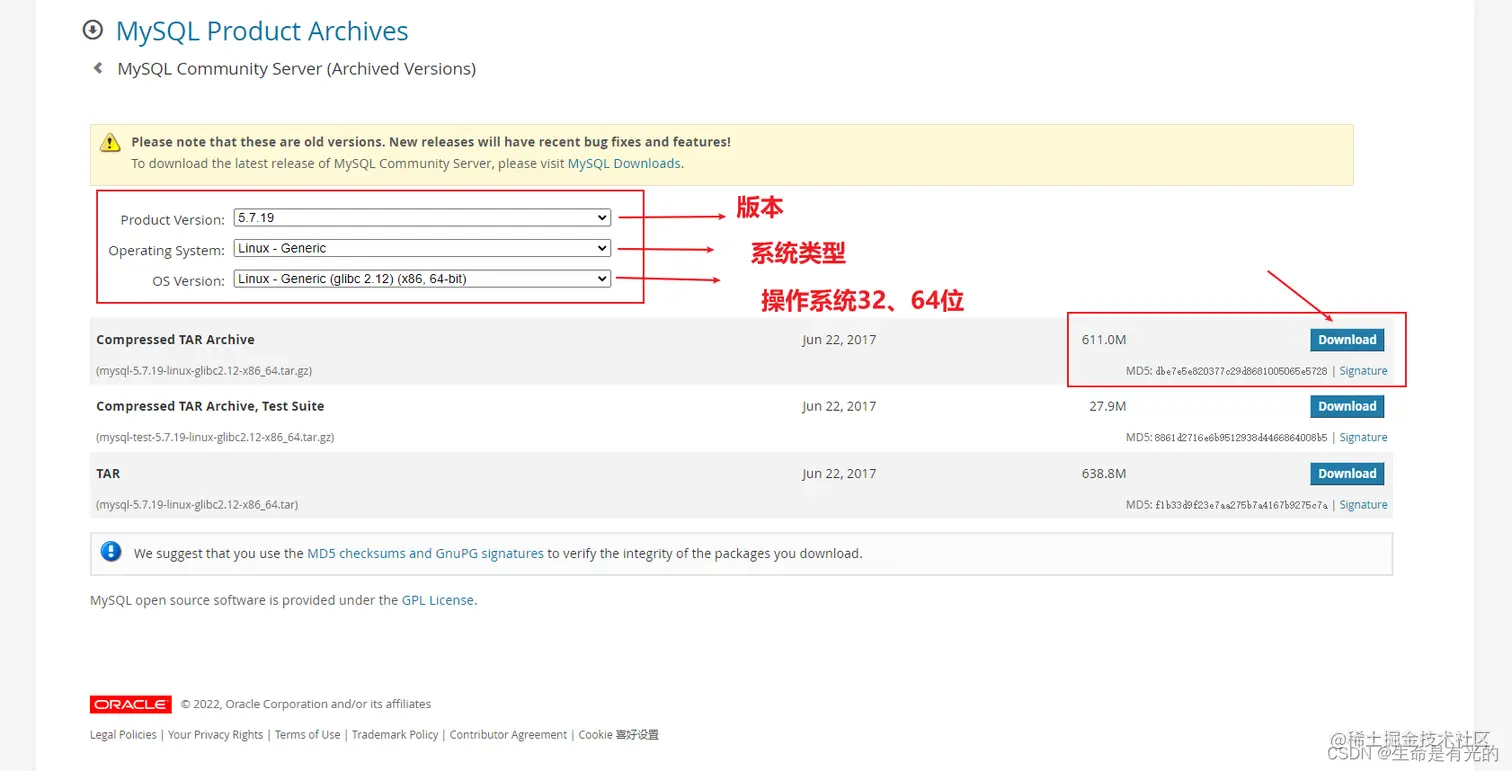Download the Compressed TAR Archive 611.0M

pos(1347,340)
